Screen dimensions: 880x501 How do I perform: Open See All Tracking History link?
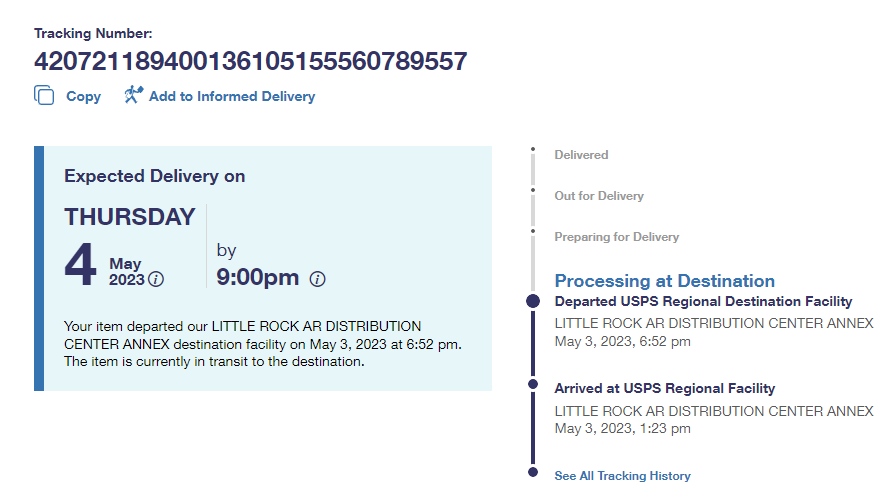tap(622, 476)
